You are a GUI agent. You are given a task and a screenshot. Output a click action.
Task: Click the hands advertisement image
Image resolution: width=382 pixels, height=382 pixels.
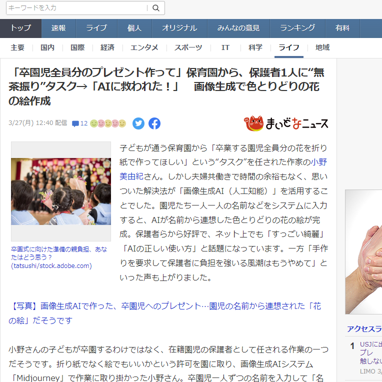[x=364, y=252]
